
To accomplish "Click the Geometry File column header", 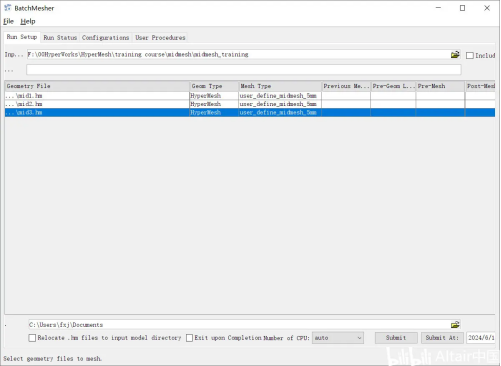I will coord(97,86).
